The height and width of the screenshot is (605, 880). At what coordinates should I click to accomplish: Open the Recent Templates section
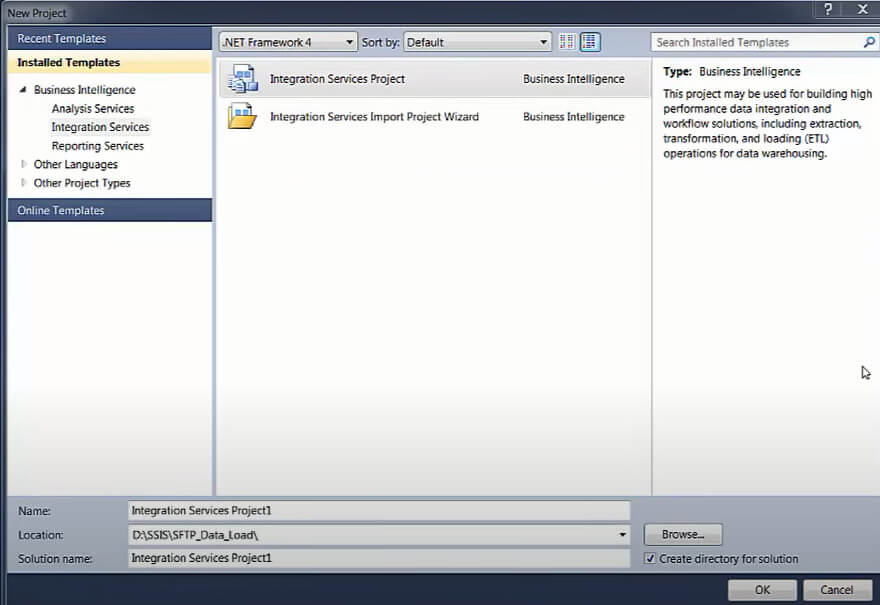(110, 38)
